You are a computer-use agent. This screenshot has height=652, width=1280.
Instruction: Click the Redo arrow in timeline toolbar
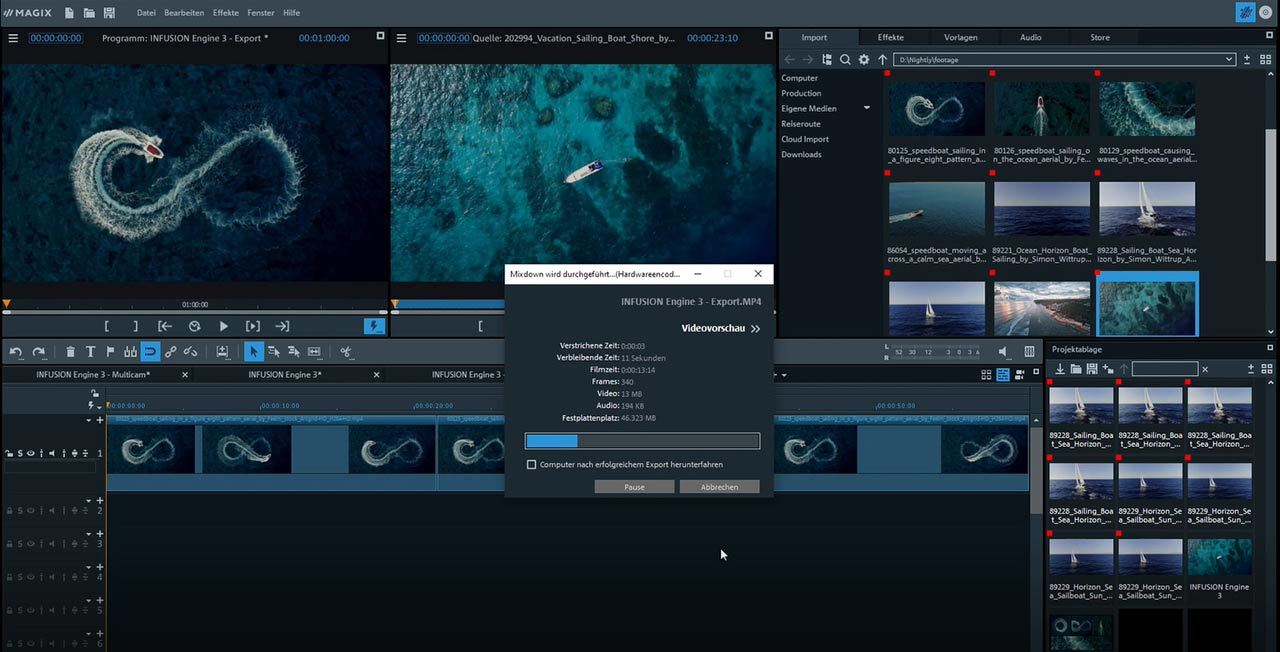(x=39, y=352)
